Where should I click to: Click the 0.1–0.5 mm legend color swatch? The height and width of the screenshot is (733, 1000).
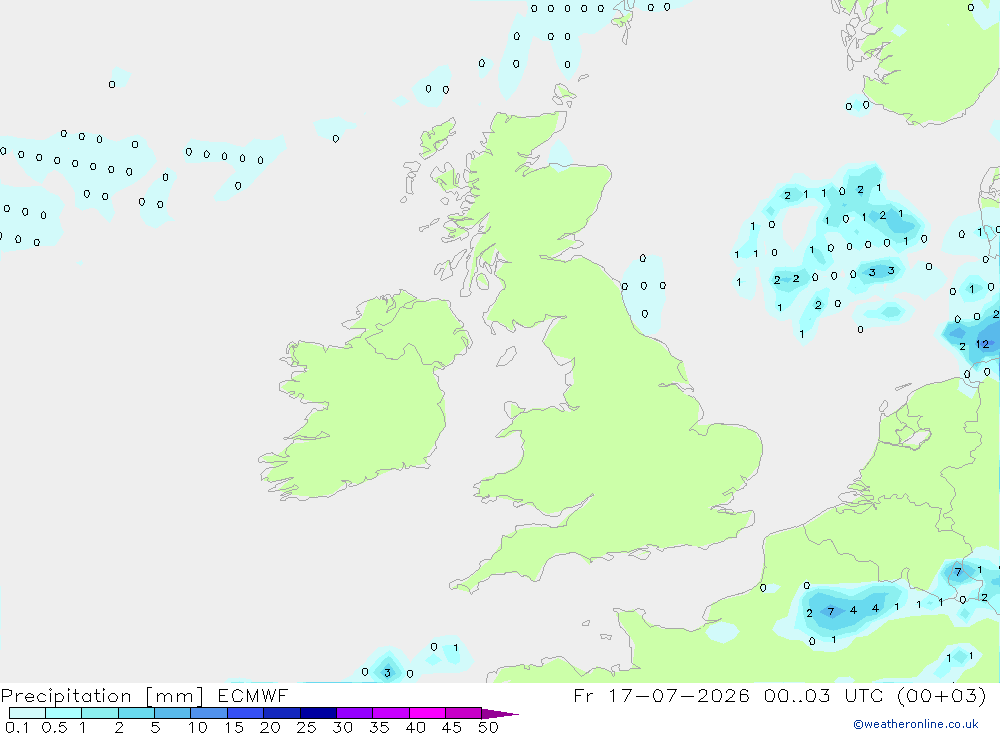pyautogui.click(x=27, y=713)
